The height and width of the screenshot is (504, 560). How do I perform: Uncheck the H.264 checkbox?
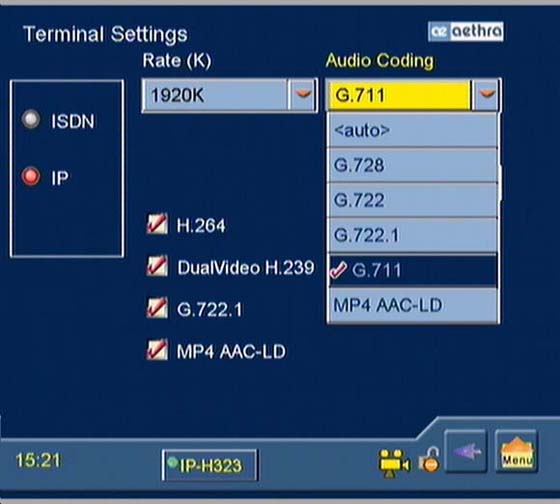157,224
